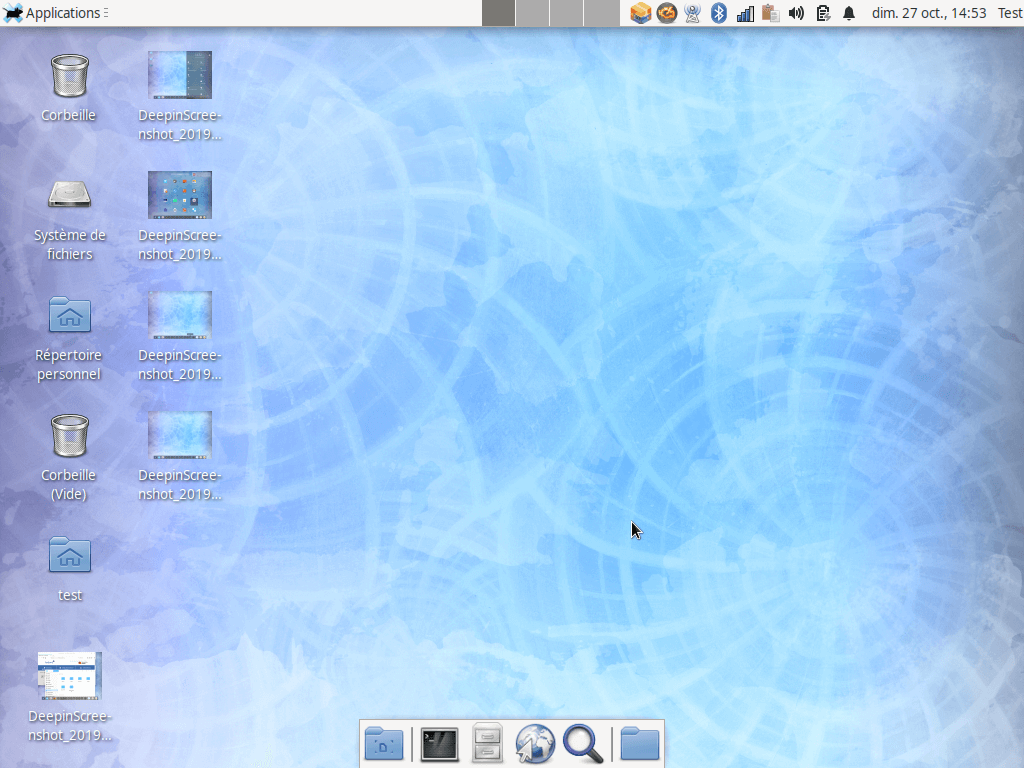
Task: Select the Répertoire personnel home folder
Action: (x=69, y=315)
